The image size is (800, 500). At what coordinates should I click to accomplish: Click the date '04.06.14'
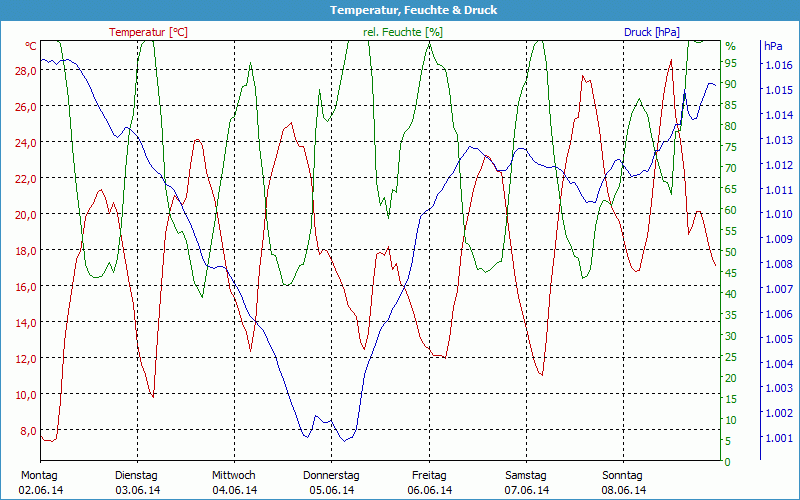tap(235, 490)
